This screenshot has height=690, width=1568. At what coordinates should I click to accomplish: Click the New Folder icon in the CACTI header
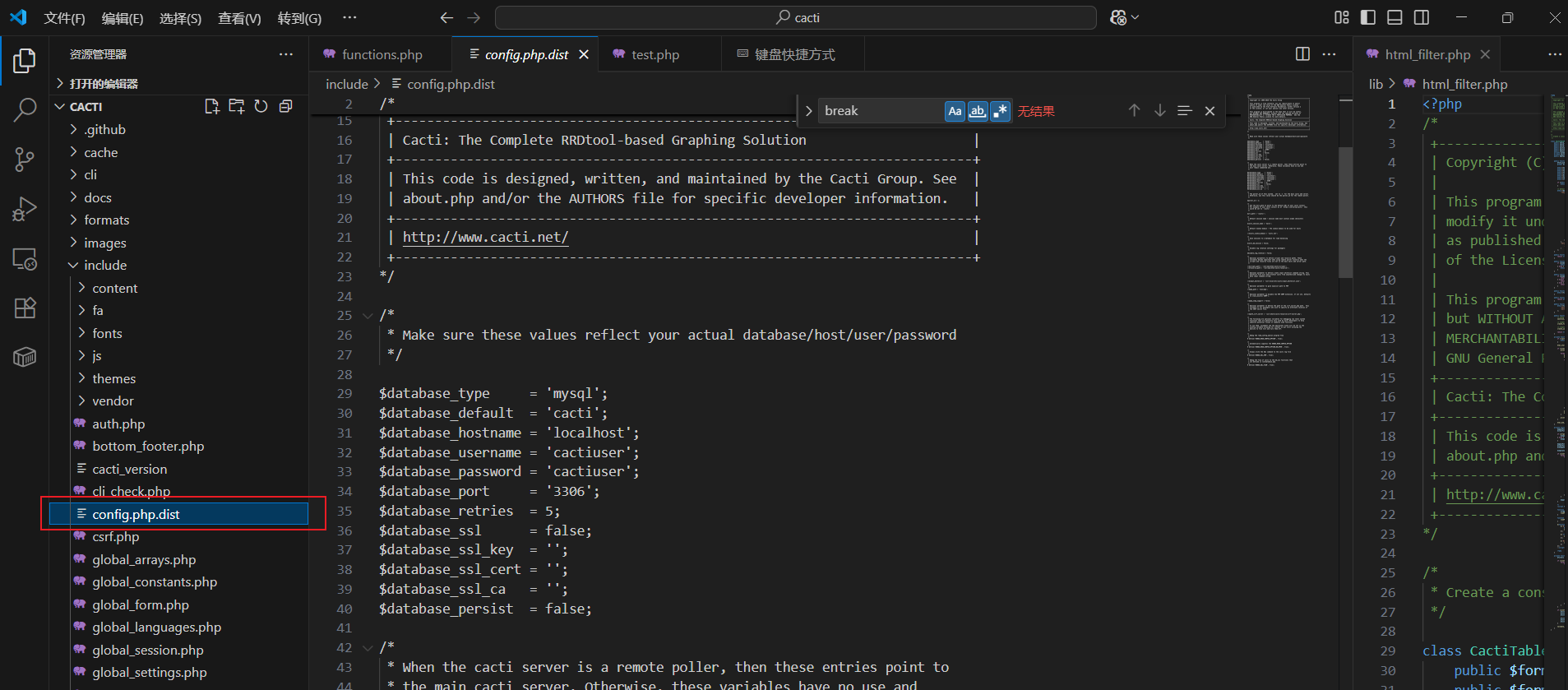pyautogui.click(x=236, y=106)
